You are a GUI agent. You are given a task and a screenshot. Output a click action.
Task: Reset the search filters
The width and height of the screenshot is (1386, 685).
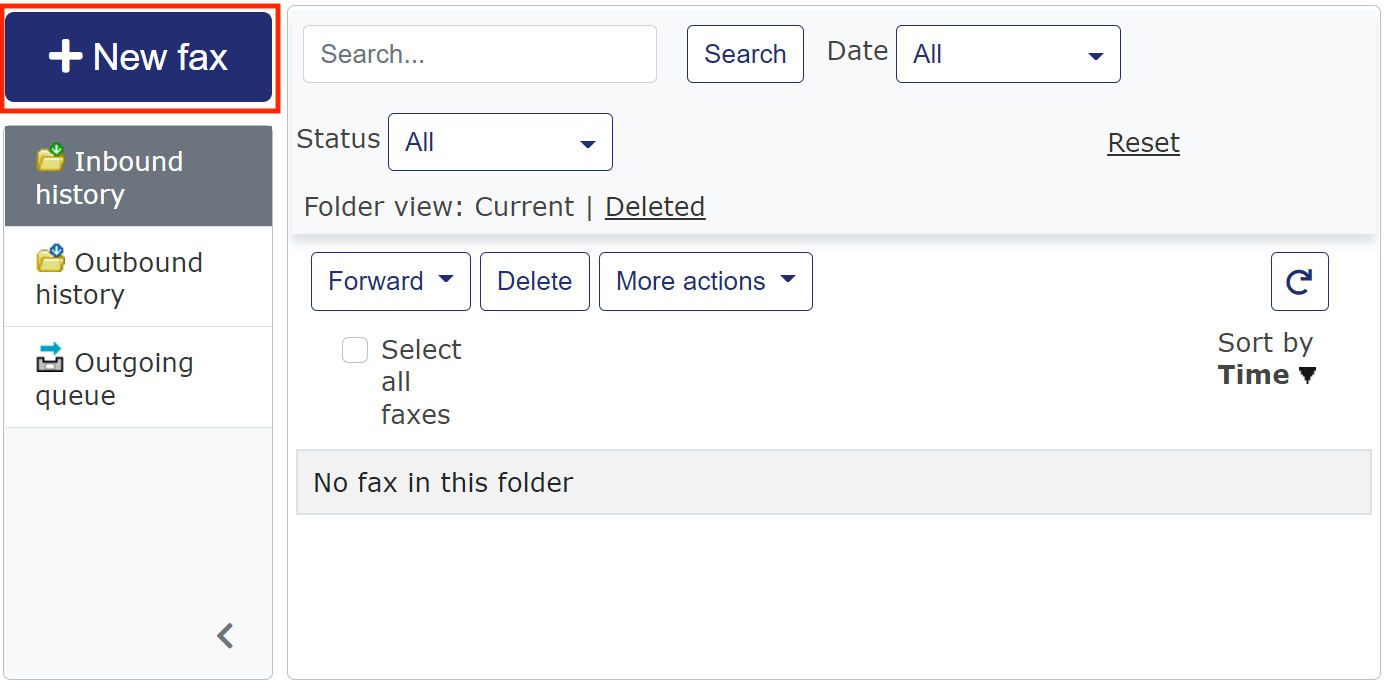[1143, 143]
